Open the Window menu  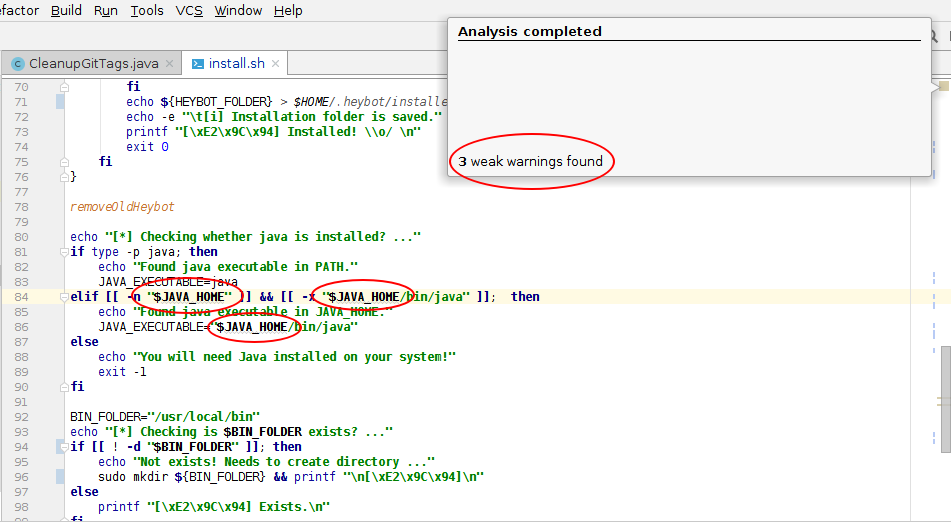[x=238, y=10]
